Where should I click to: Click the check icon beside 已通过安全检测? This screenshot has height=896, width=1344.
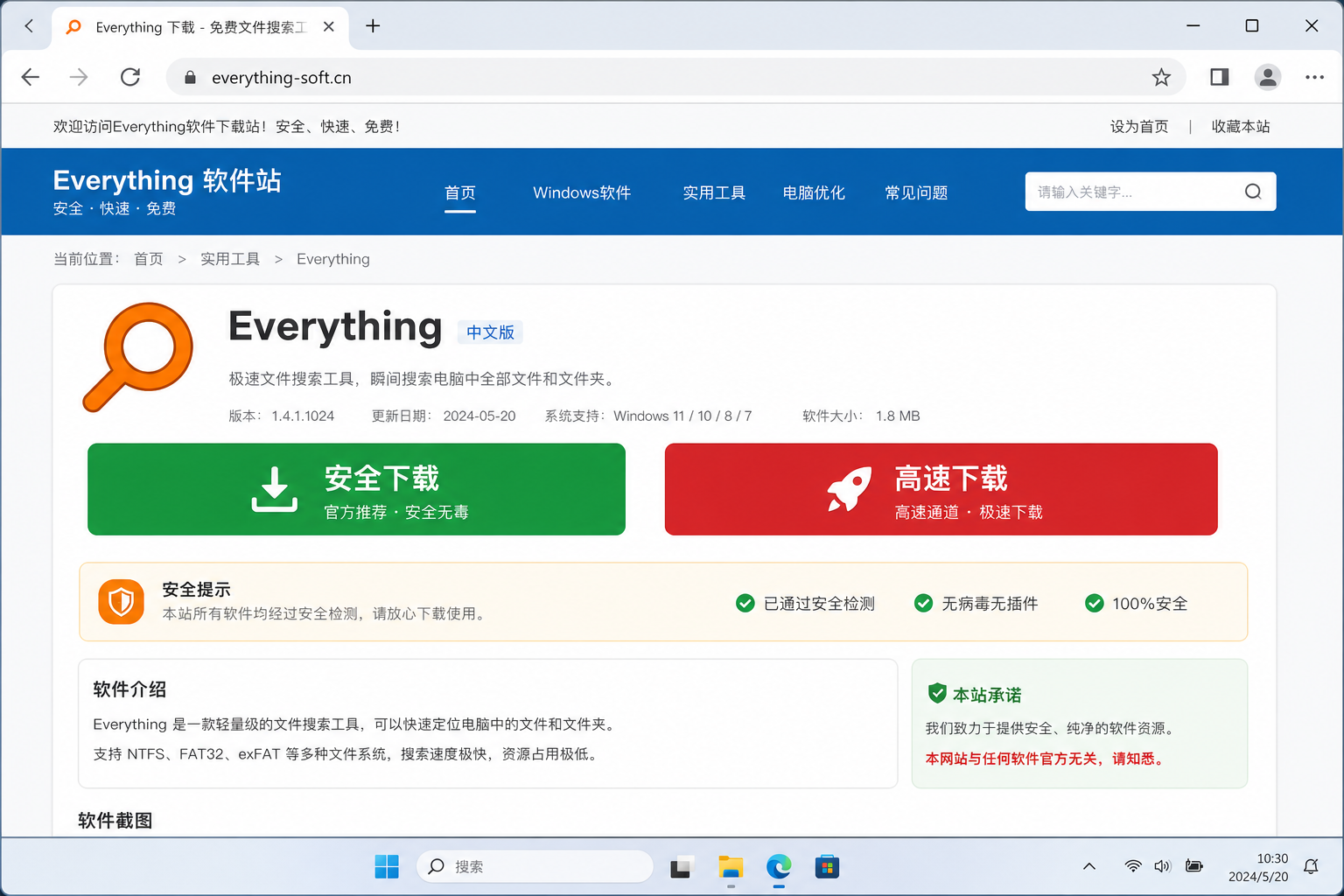tap(745, 603)
